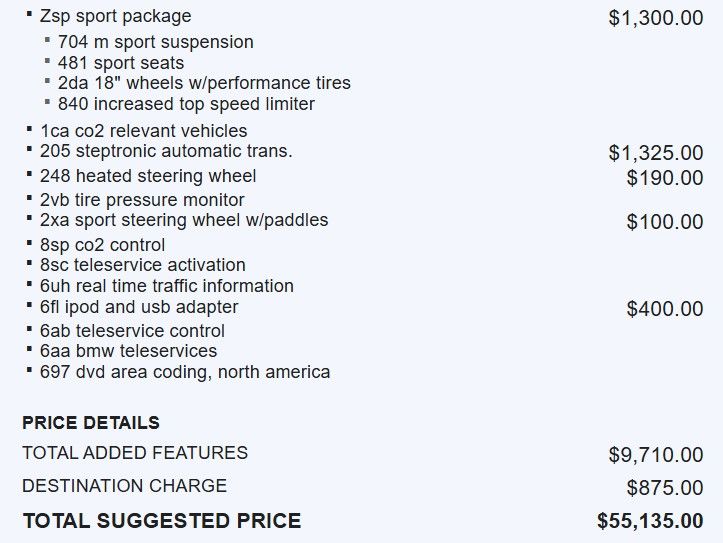Image resolution: width=723 pixels, height=543 pixels.
Task: Click the DESTINATION CHARGE label
Action: tap(124, 486)
